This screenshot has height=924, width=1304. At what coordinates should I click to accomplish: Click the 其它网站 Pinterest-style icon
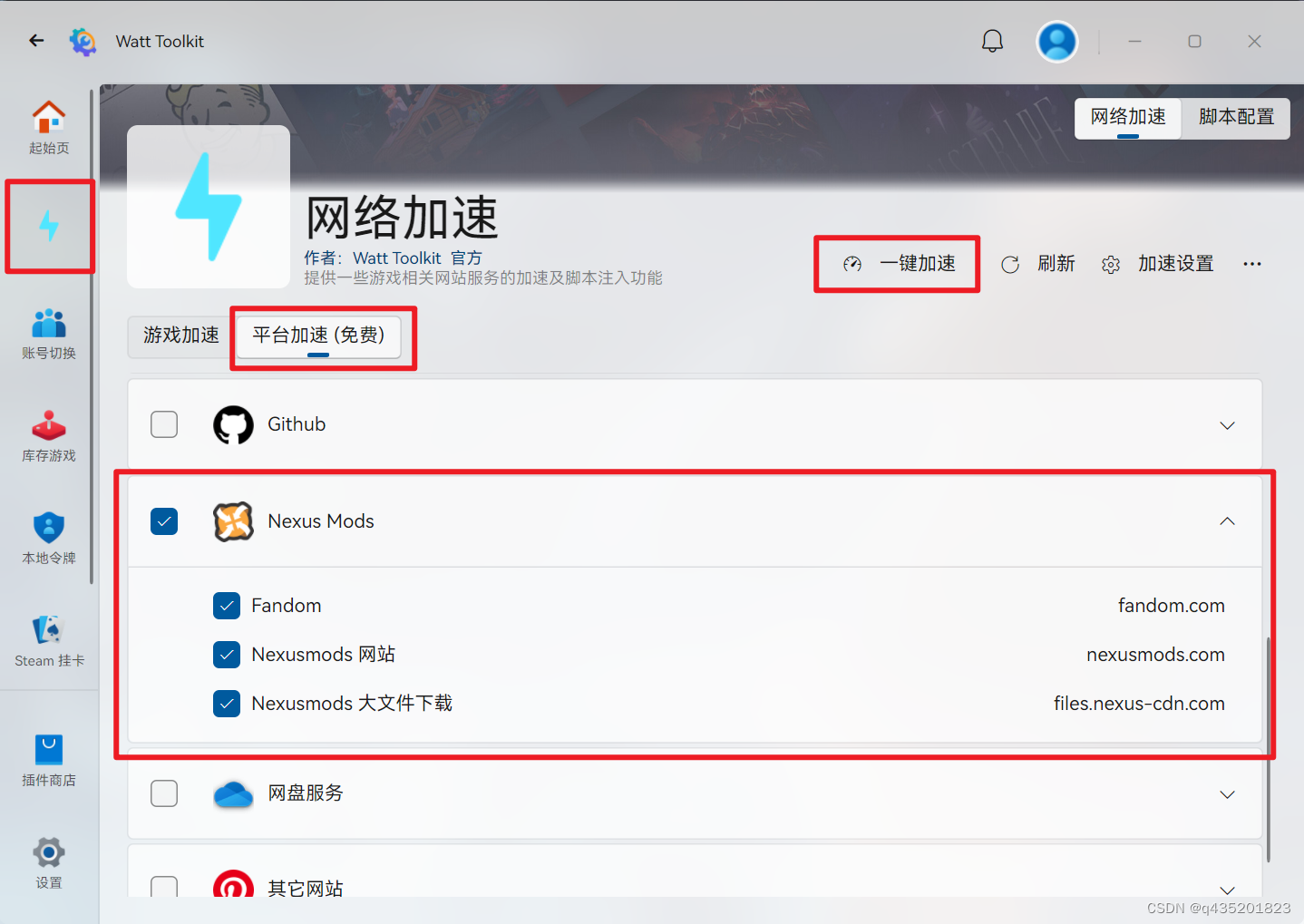(233, 884)
